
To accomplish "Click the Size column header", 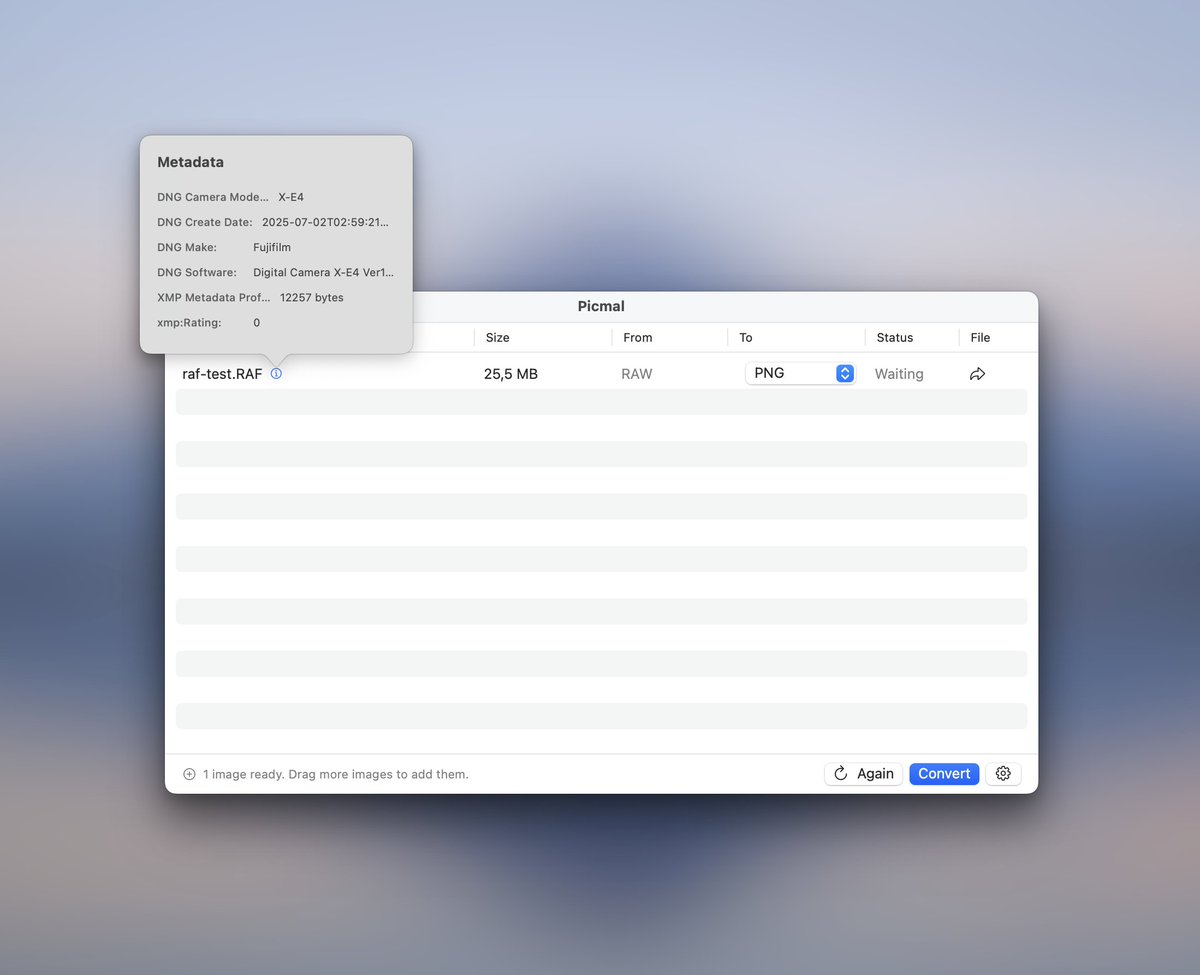I will coord(498,337).
